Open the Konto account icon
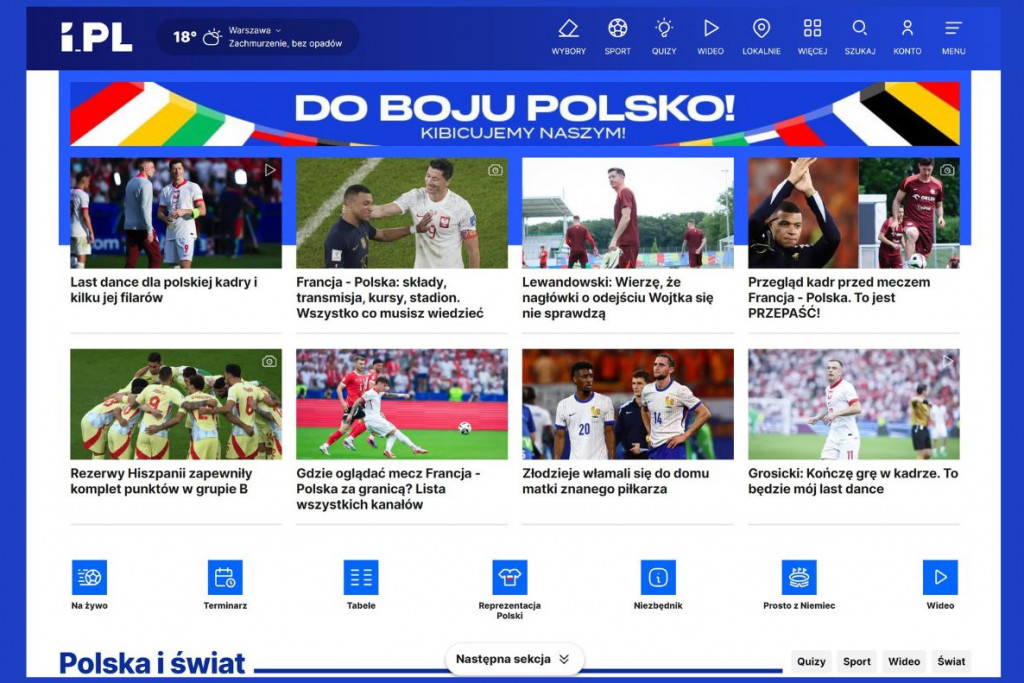 (907, 29)
